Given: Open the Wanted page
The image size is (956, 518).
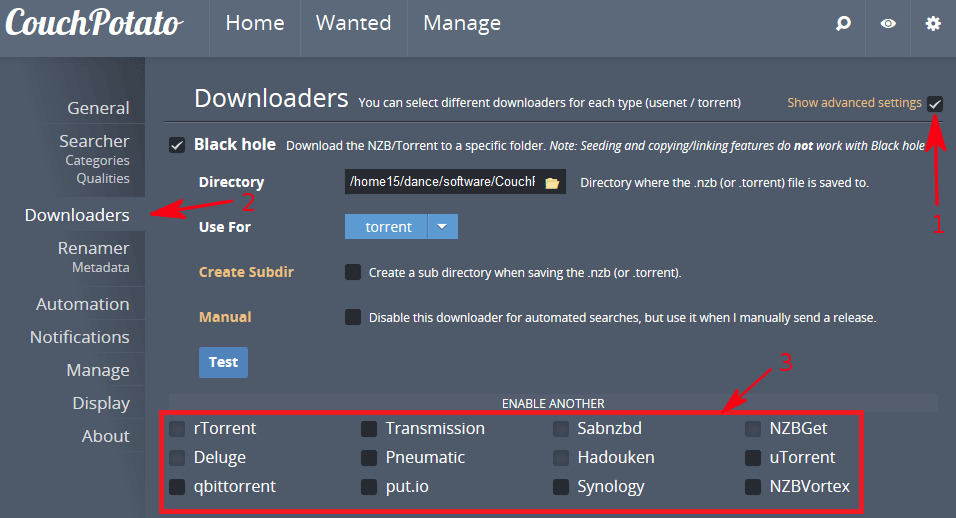Looking at the screenshot, I should click(354, 23).
